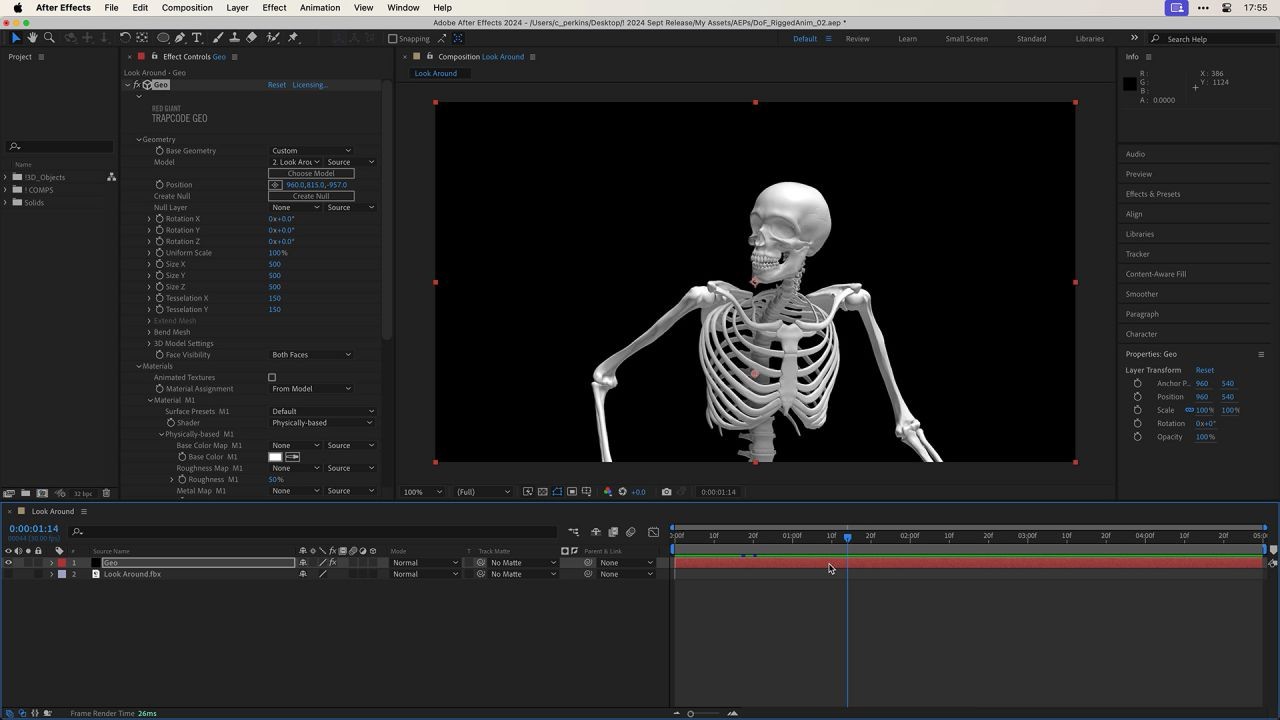Viewport: 1280px width, 720px height.
Task: Click the timeline current time display
Action: pyautogui.click(x=34, y=529)
